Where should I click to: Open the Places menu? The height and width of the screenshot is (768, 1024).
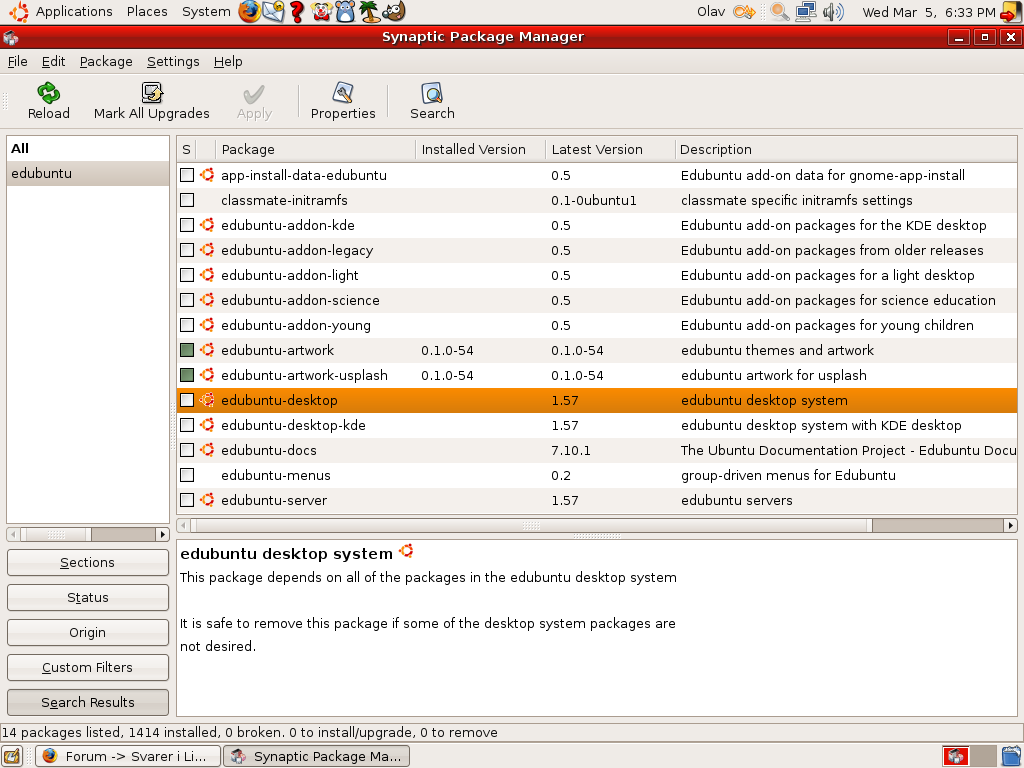(147, 12)
